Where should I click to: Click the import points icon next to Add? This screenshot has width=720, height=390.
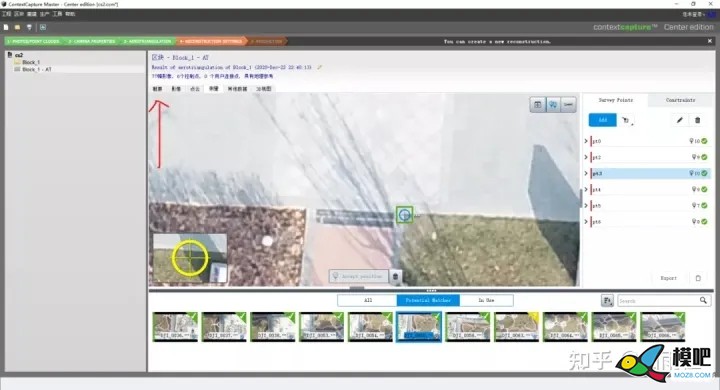tap(626, 120)
